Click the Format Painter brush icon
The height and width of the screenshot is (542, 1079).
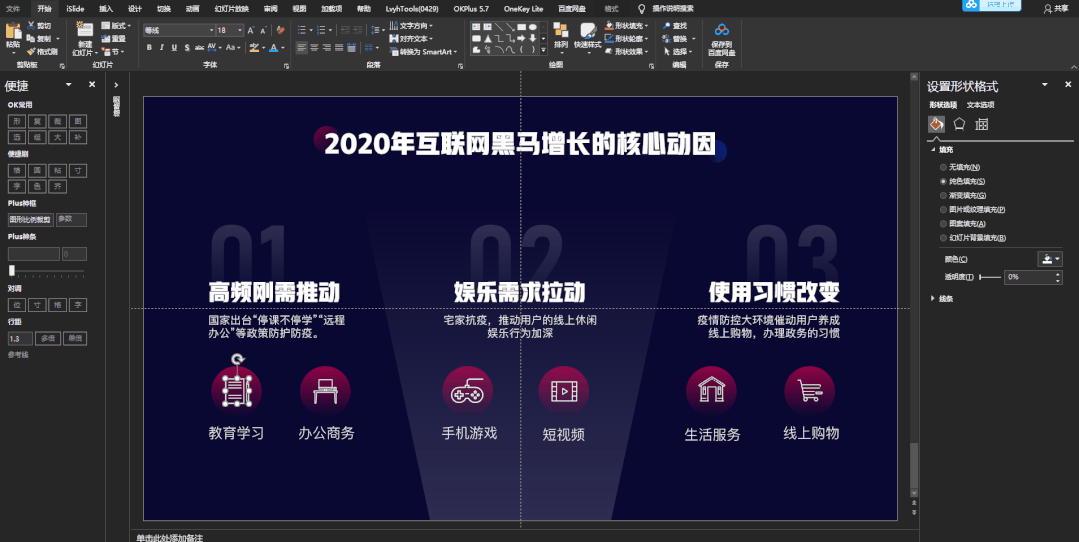tap(32, 52)
